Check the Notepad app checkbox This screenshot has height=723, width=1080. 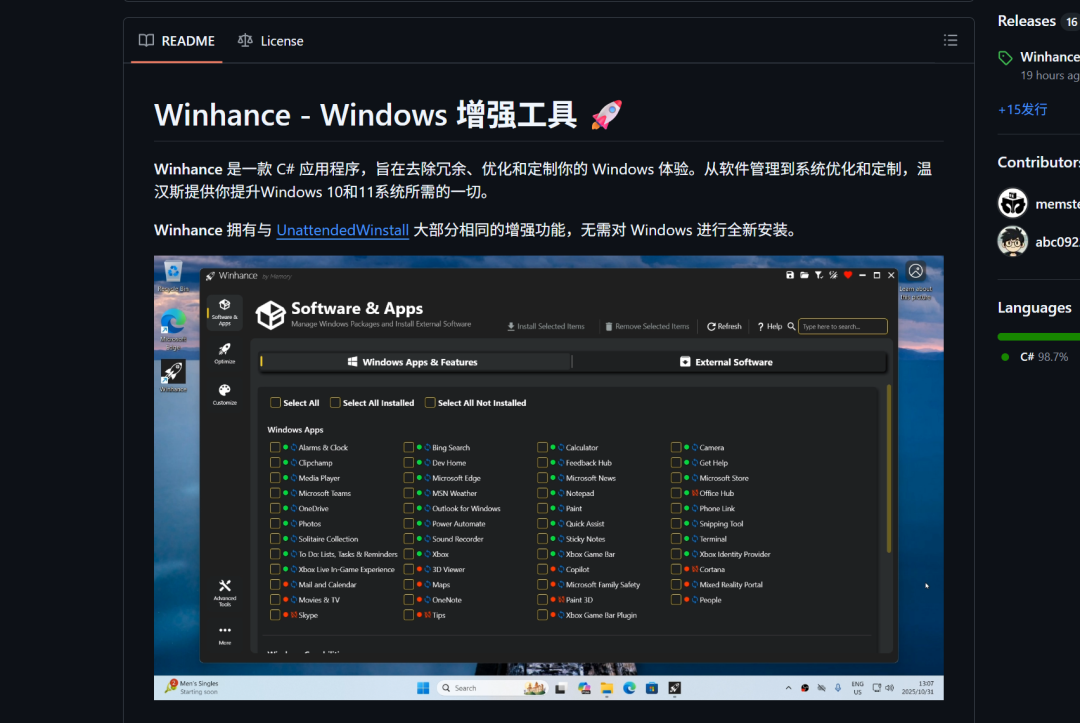pos(541,493)
